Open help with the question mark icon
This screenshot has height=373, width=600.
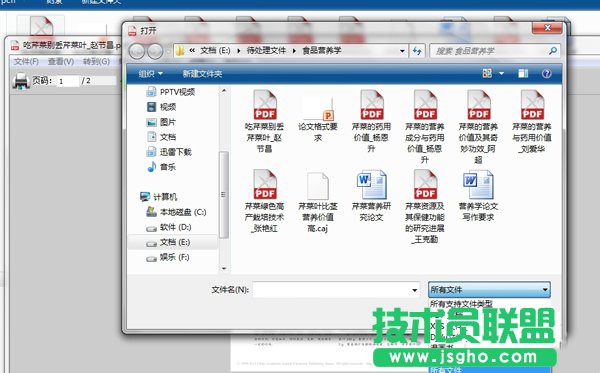click(547, 73)
